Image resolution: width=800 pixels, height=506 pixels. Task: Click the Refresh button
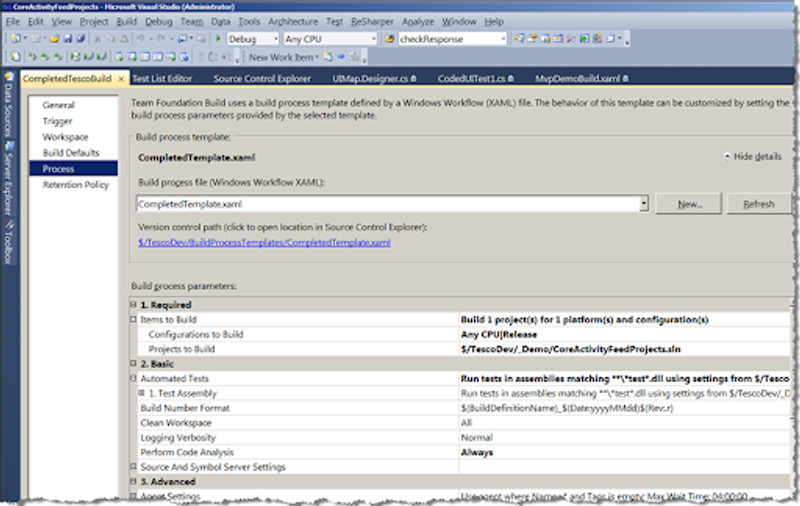pos(759,204)
